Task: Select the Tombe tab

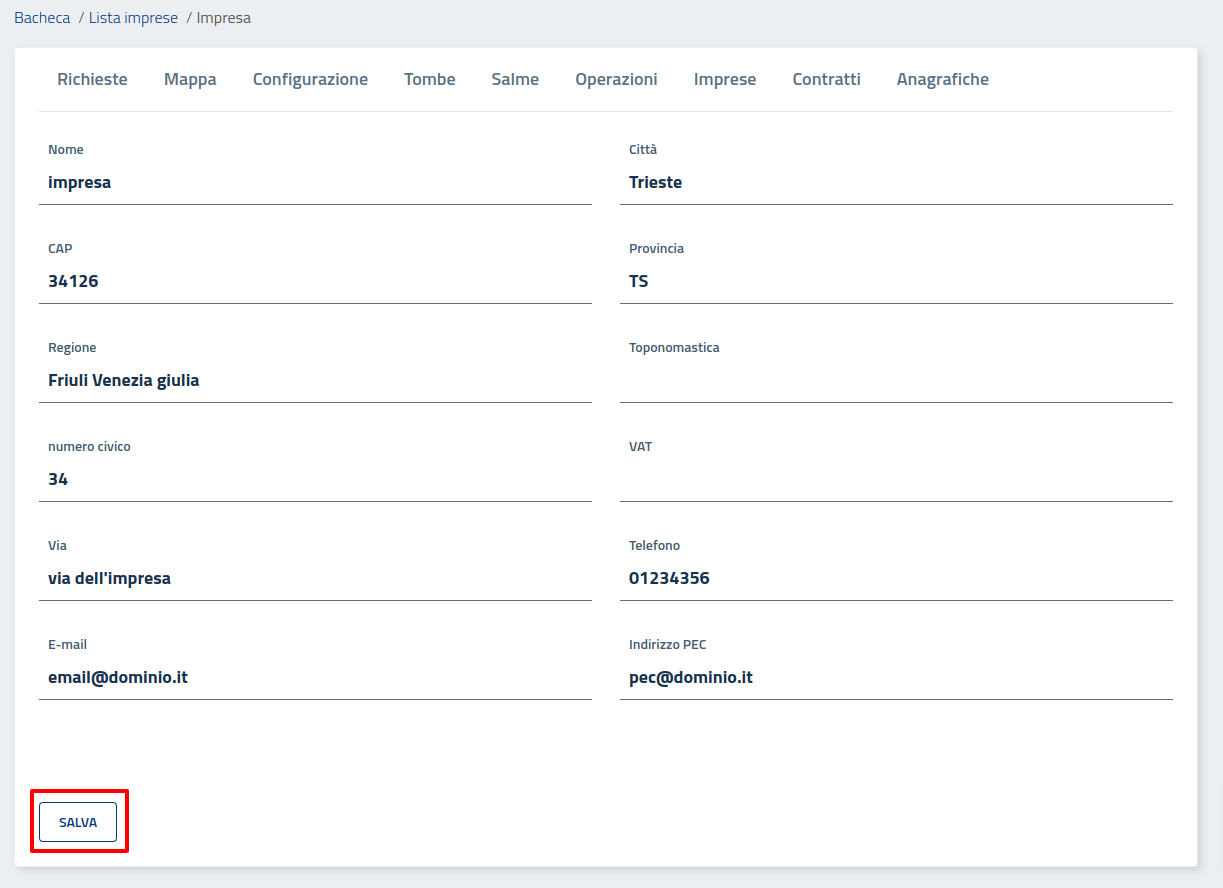Action: [429, 79]
